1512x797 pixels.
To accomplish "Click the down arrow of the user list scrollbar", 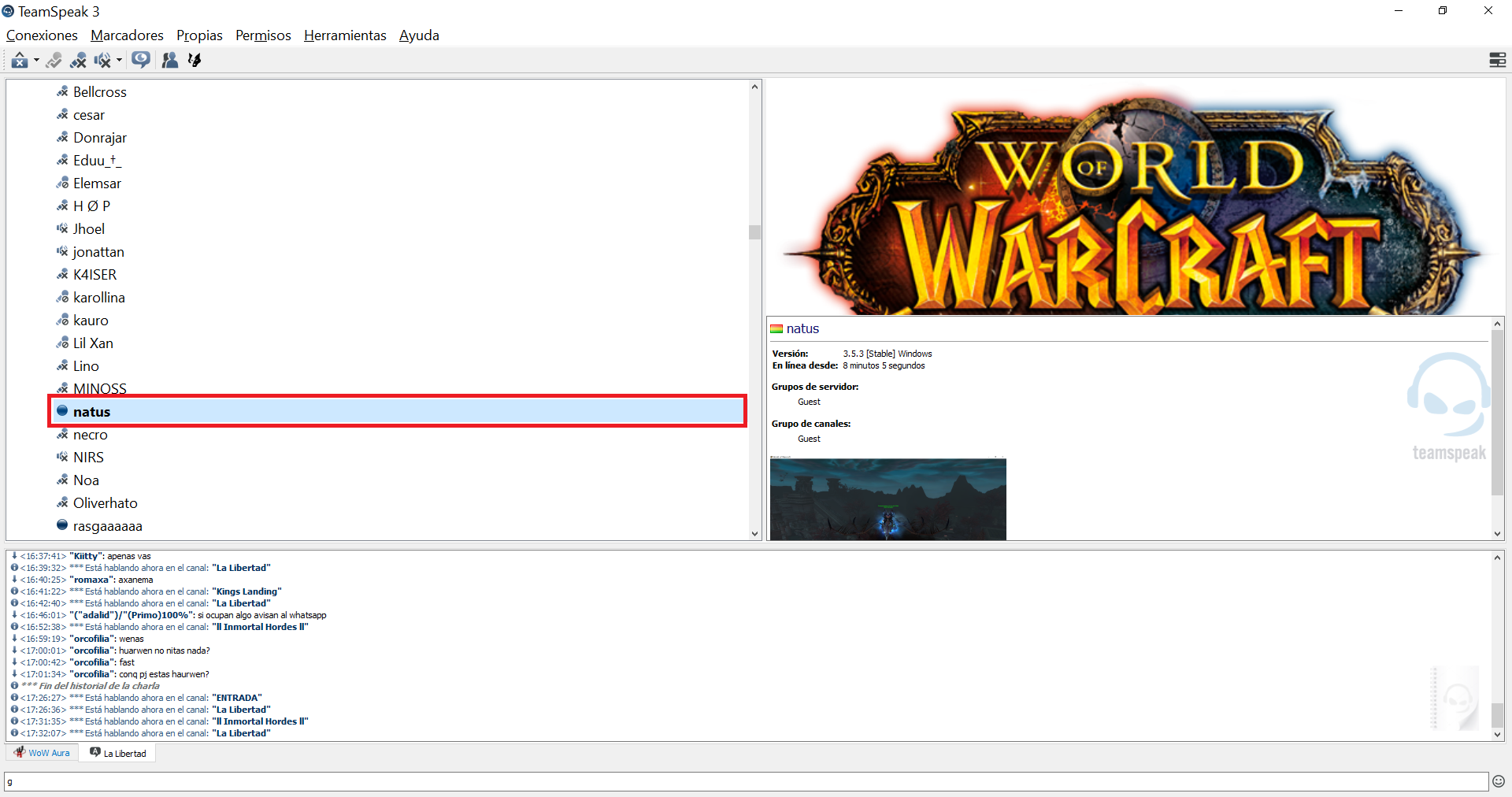I will (x=755, y=534).
